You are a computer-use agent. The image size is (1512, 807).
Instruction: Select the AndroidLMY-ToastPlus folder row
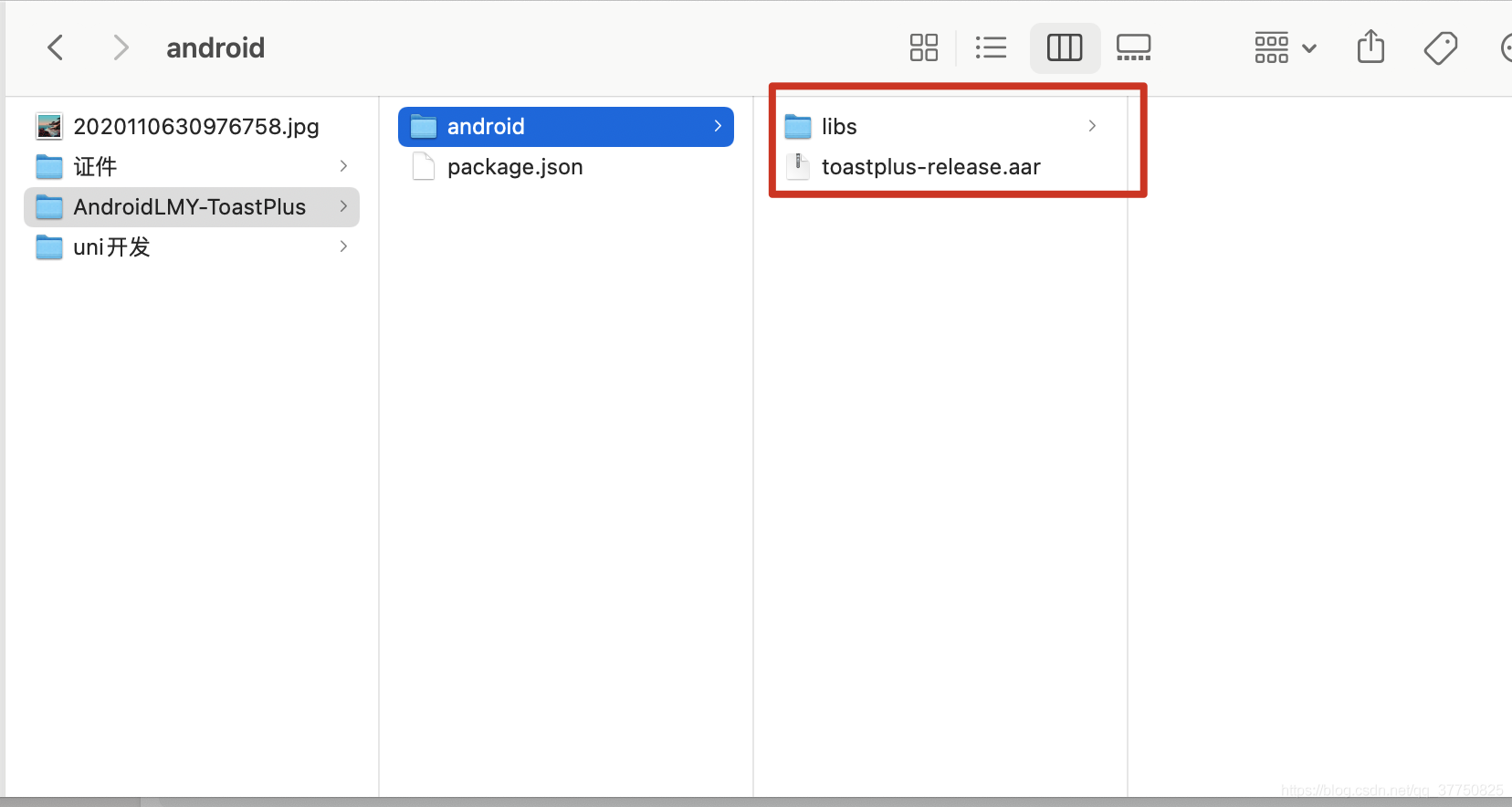point(192,207)
